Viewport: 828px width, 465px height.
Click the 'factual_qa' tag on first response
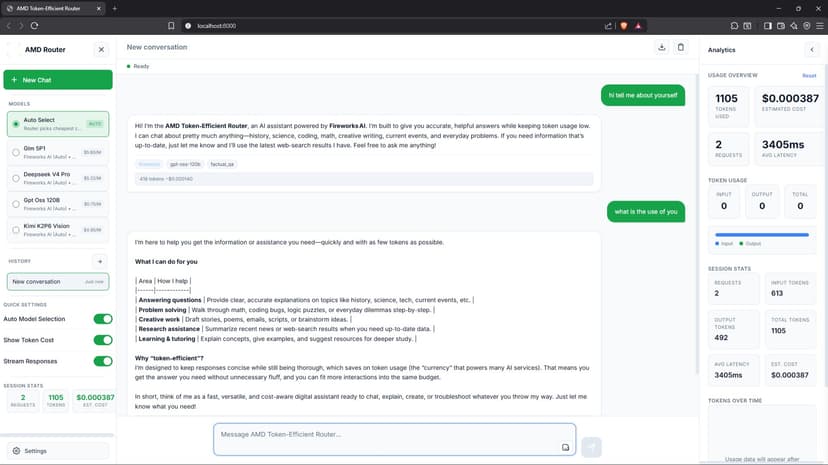tap(222, 164)
